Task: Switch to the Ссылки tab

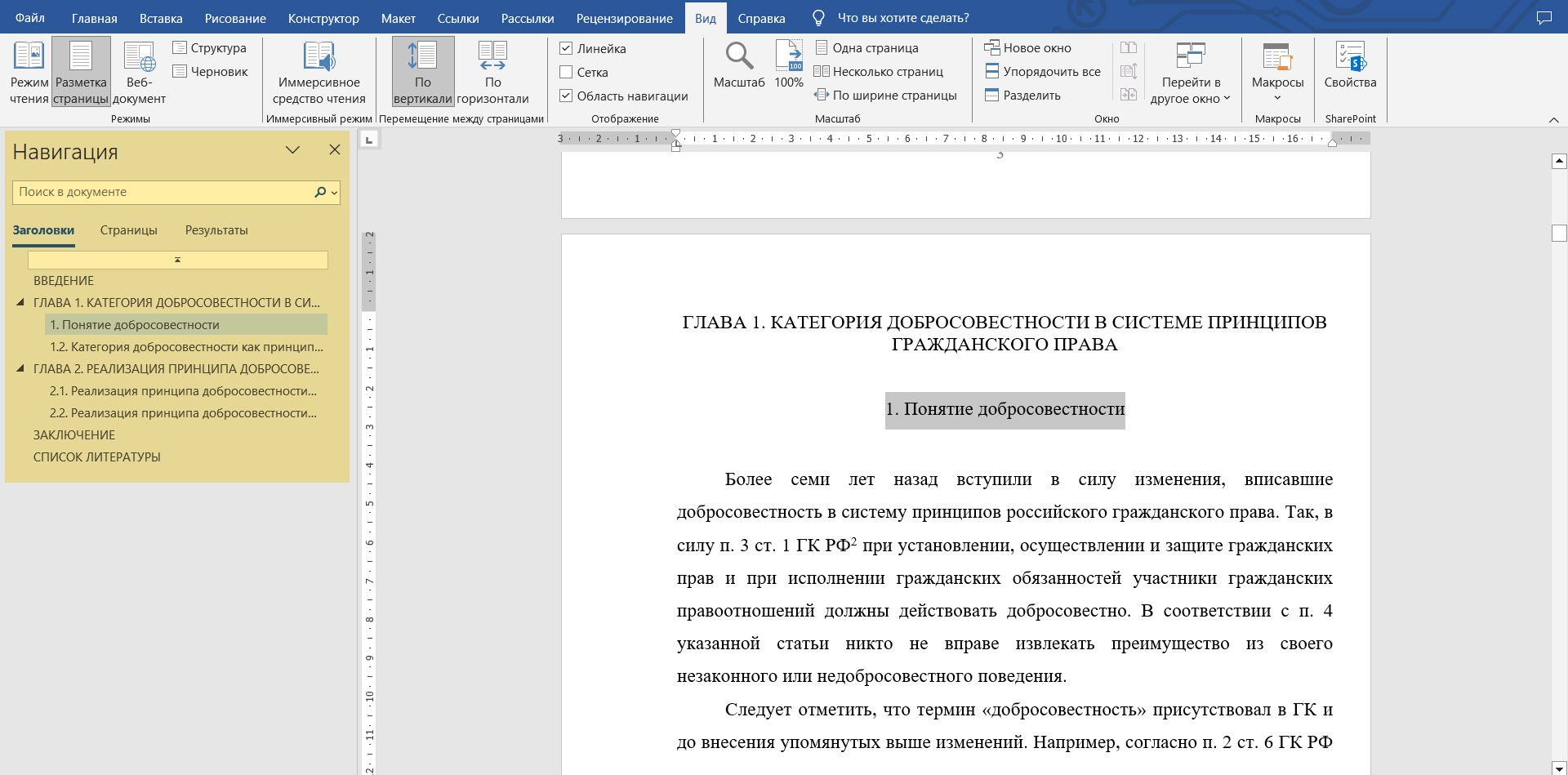Action: (458, 18)
